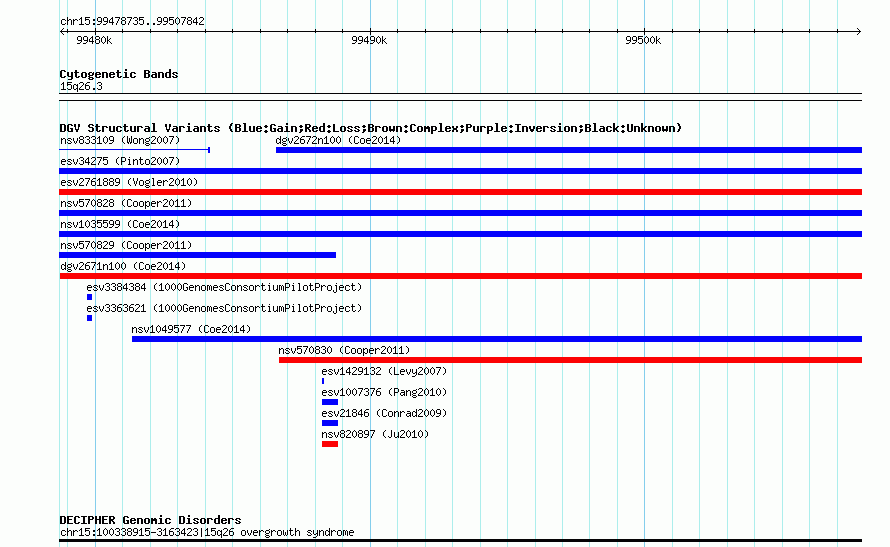Click the blue bar of esv21846
The image size is (890, 547).
point(330,423)
